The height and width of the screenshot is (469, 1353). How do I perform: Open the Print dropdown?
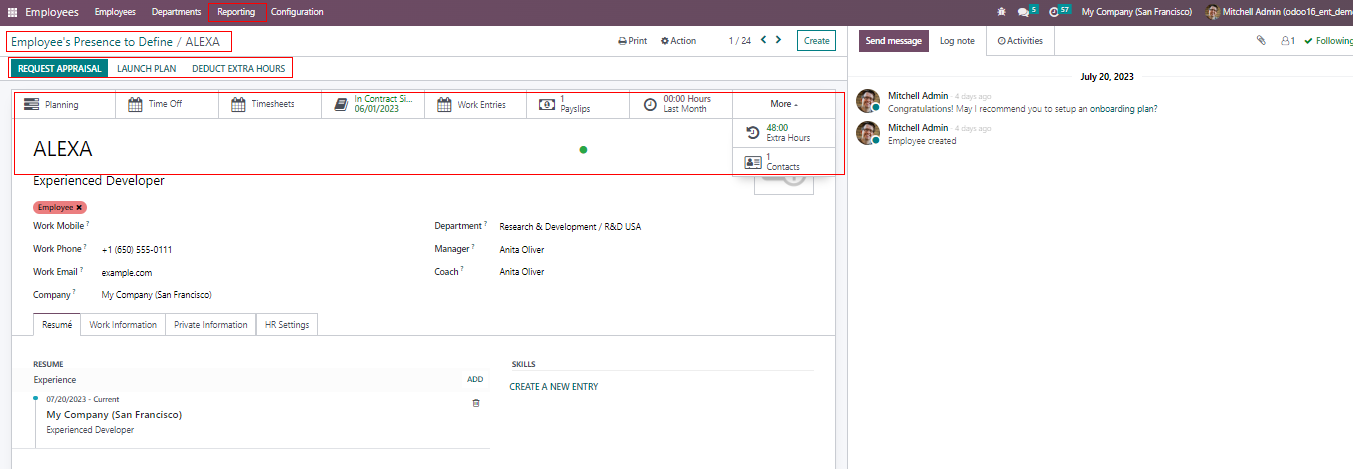click(x=632, y=41)
